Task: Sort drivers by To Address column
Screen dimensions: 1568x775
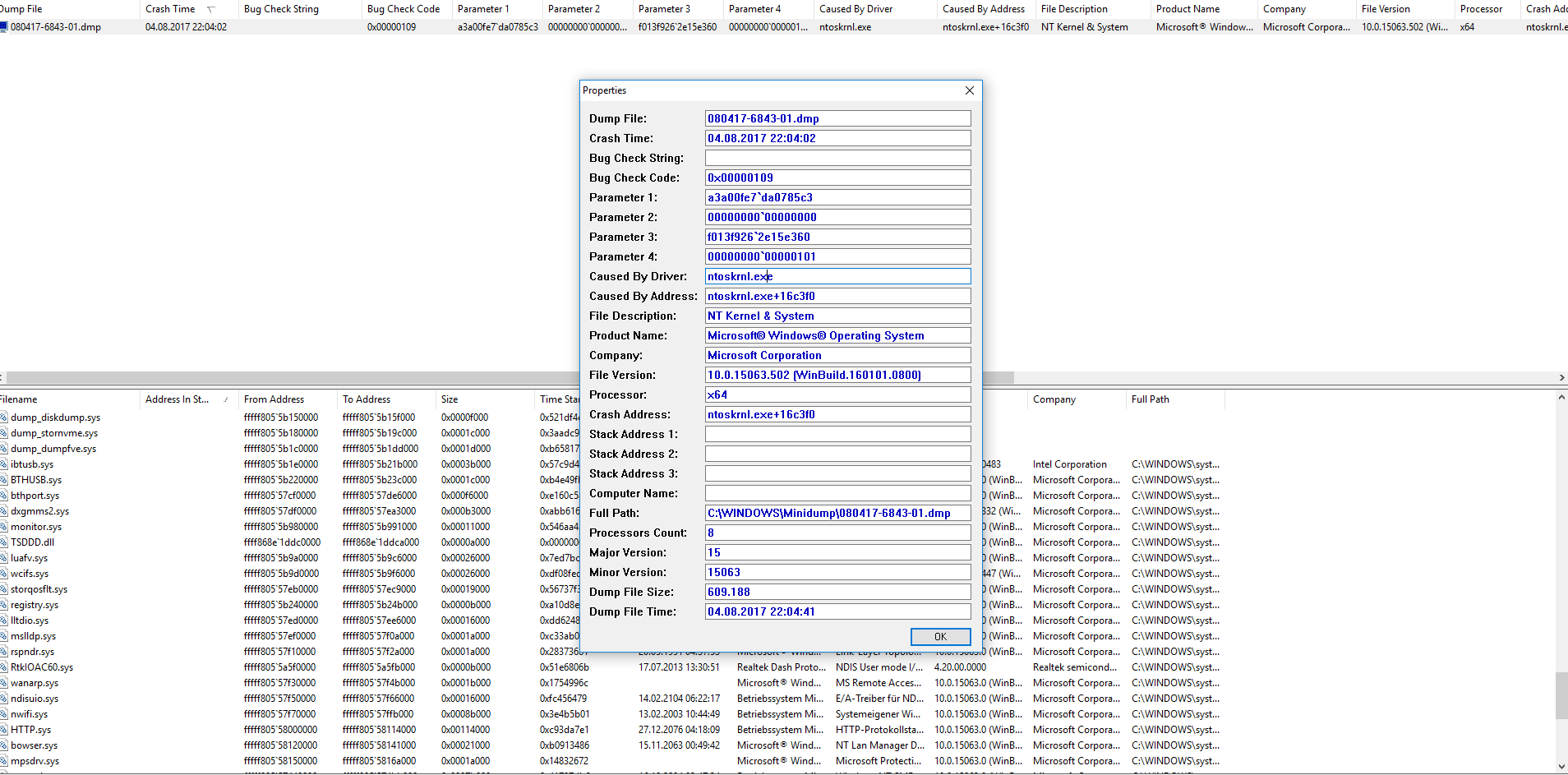Action: click(x=385, y=399)
